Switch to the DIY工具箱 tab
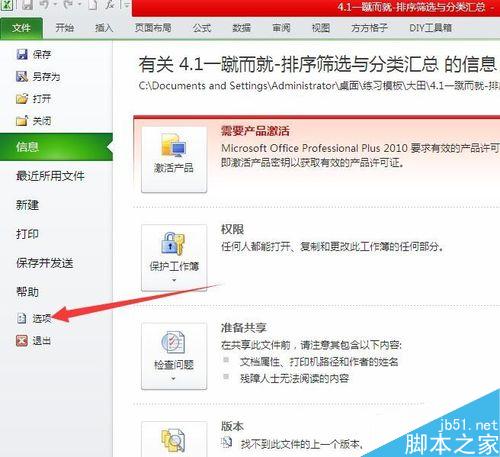The image size is (500, 457). [x=430, y=28]
